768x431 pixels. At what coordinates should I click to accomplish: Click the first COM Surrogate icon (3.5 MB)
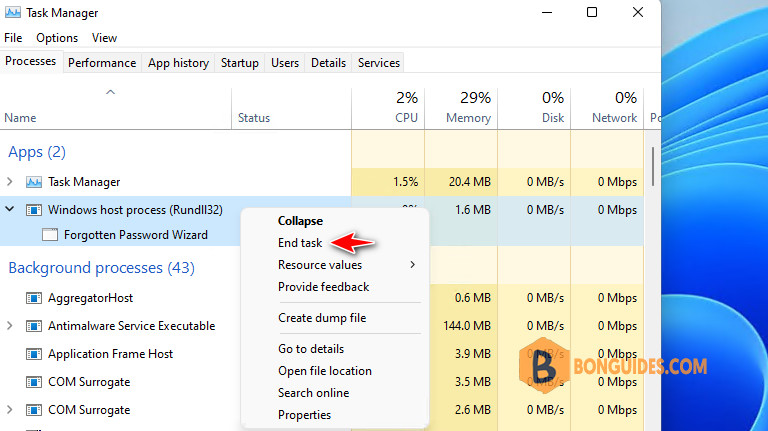[34, 382]
